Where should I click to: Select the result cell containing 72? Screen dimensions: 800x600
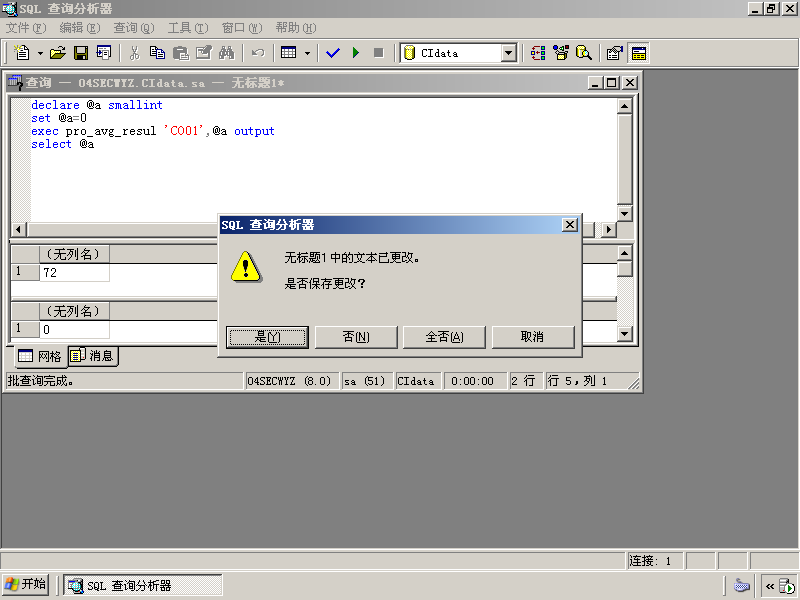(x=74, y=272)
